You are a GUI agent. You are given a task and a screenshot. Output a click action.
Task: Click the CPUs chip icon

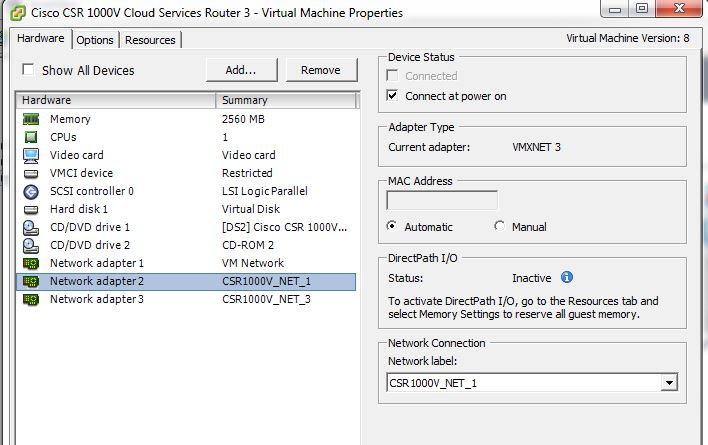[31, 137]
